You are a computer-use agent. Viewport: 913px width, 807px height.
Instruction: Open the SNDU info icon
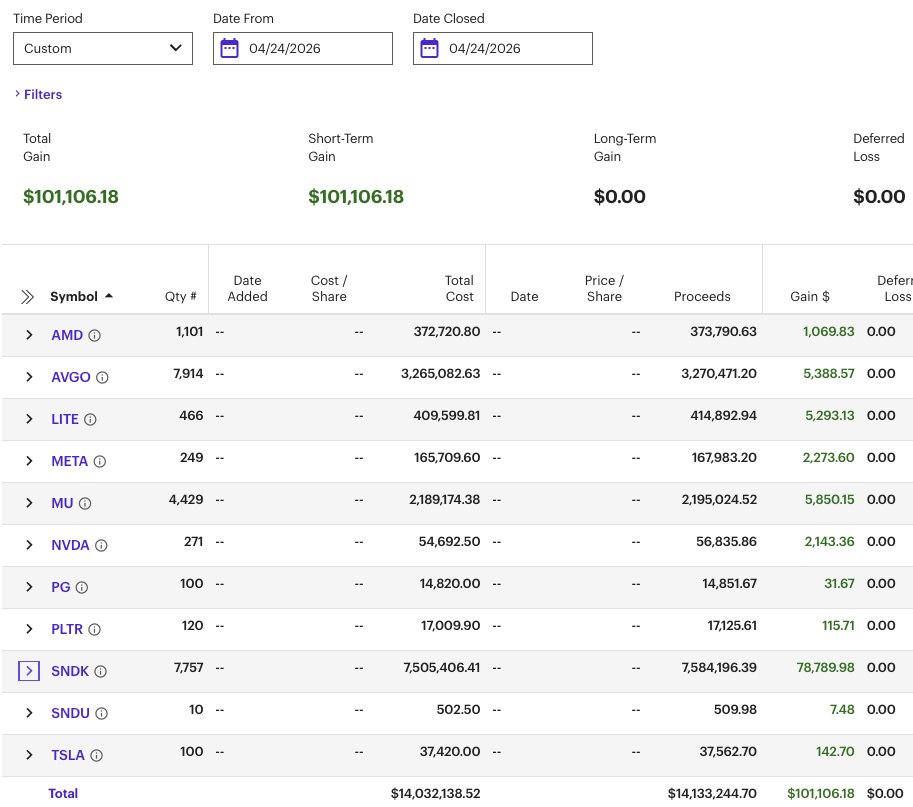(x=101, y=713)
